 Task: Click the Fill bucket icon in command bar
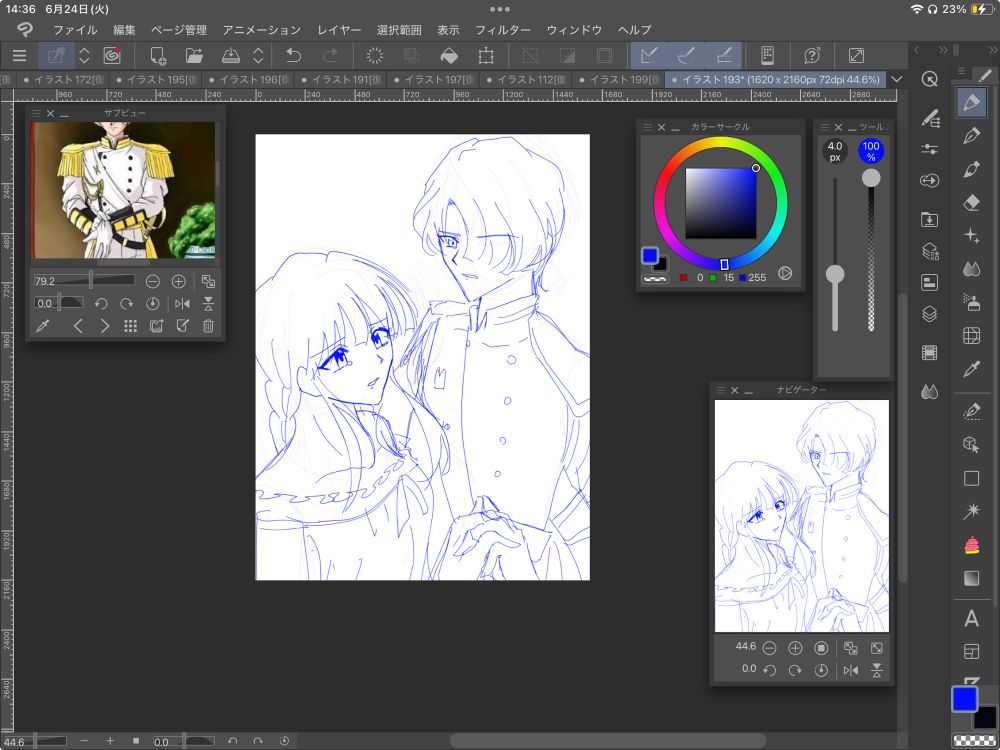(449, 56)
